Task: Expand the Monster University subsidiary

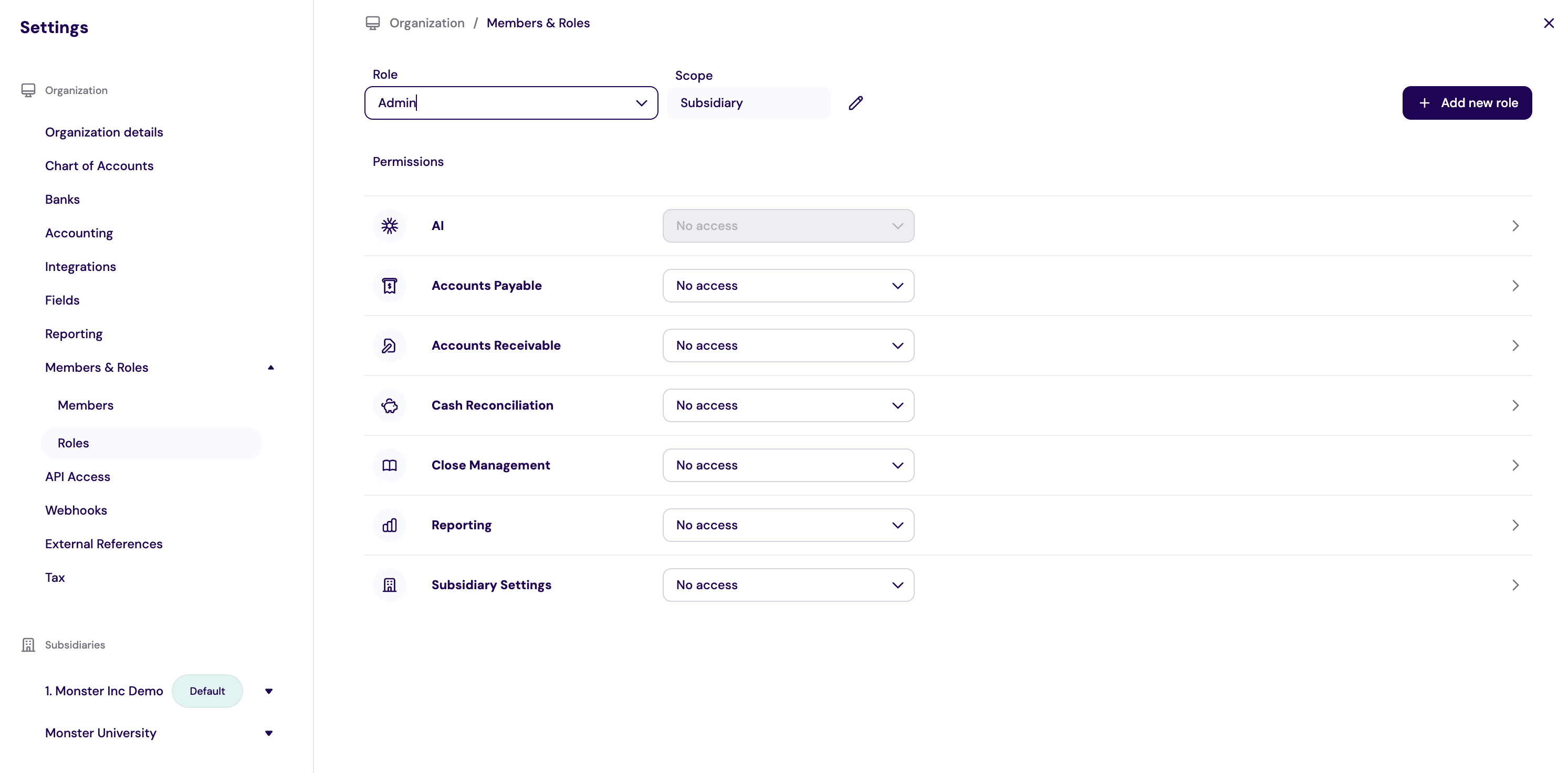Action: [x=268, y=733]
